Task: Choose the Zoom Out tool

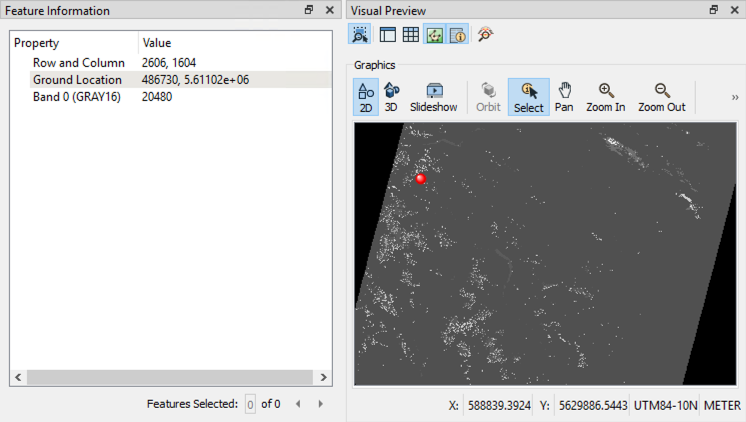Action: point(662,97)
